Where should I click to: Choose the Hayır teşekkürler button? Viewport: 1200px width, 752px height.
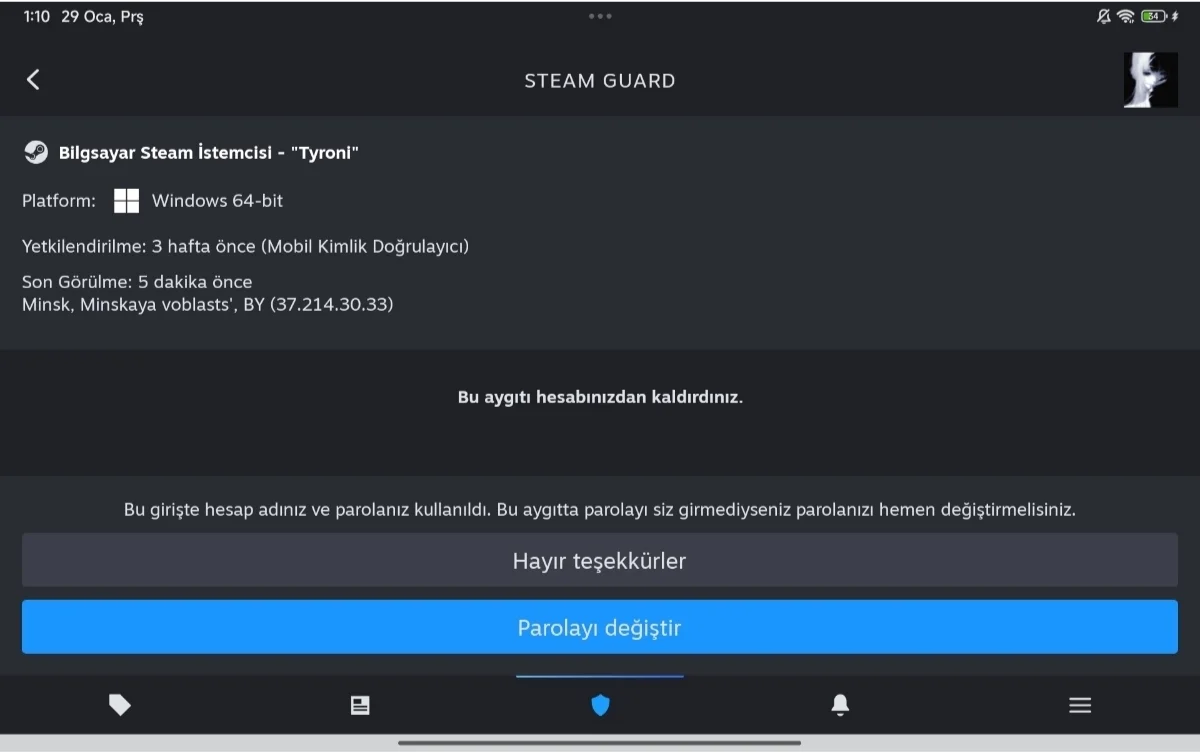click(600, 561)
